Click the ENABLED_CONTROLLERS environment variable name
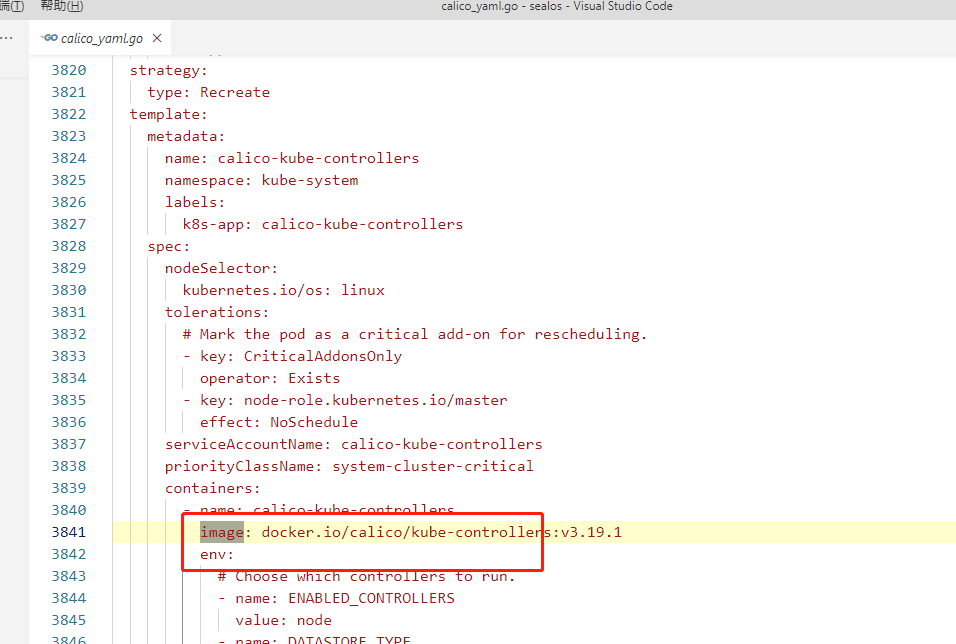Viewport: 956px width, 644px height. [x=368, y=597]
